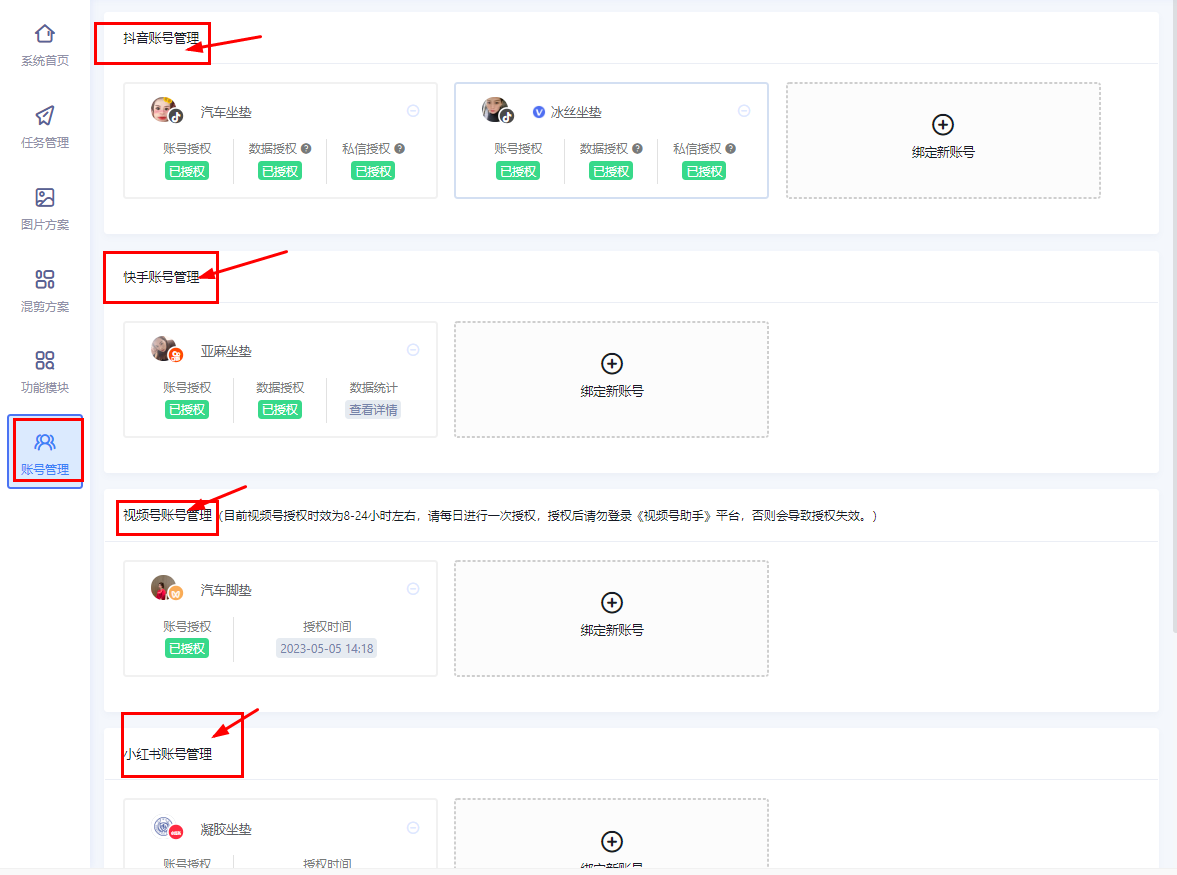Open 任务管理 paper plane icon
The width and height of the screenshot is (1177, 875).
(45, 116)
